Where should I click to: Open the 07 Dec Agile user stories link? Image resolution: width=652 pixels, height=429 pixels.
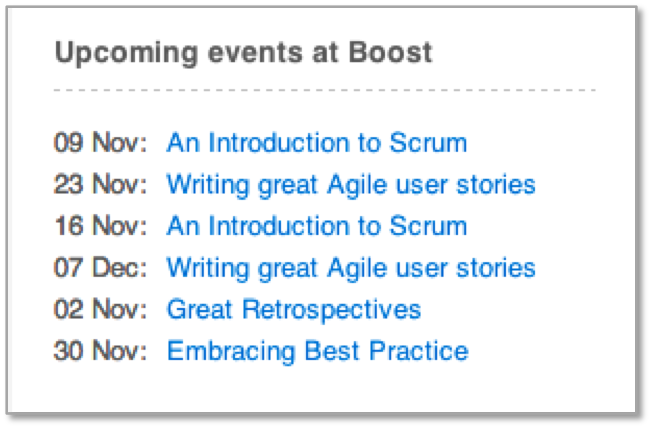coord(351,268)
